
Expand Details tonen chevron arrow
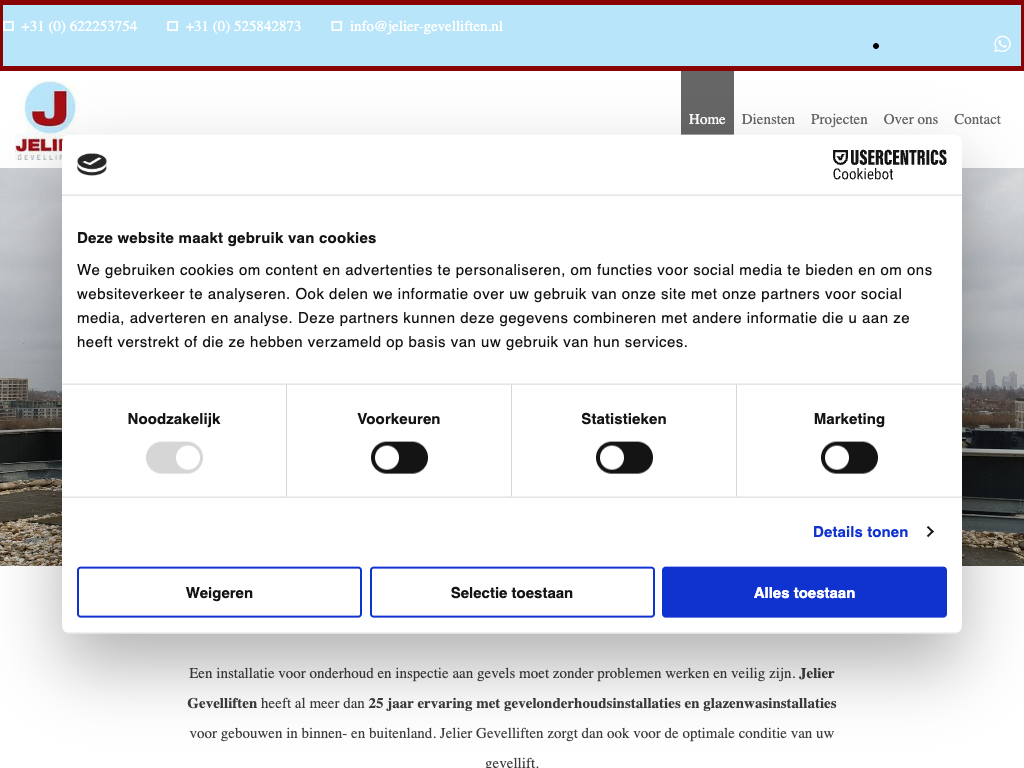[930, 532]
